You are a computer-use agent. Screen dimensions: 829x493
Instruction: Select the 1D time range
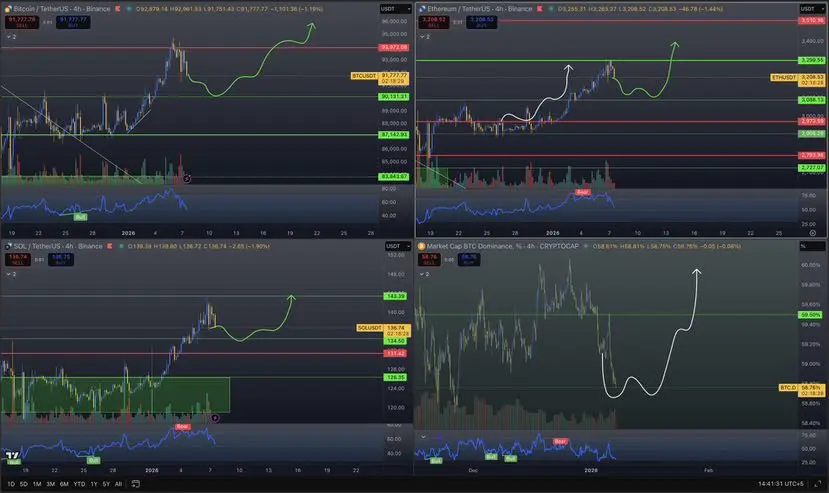(11, 484)
